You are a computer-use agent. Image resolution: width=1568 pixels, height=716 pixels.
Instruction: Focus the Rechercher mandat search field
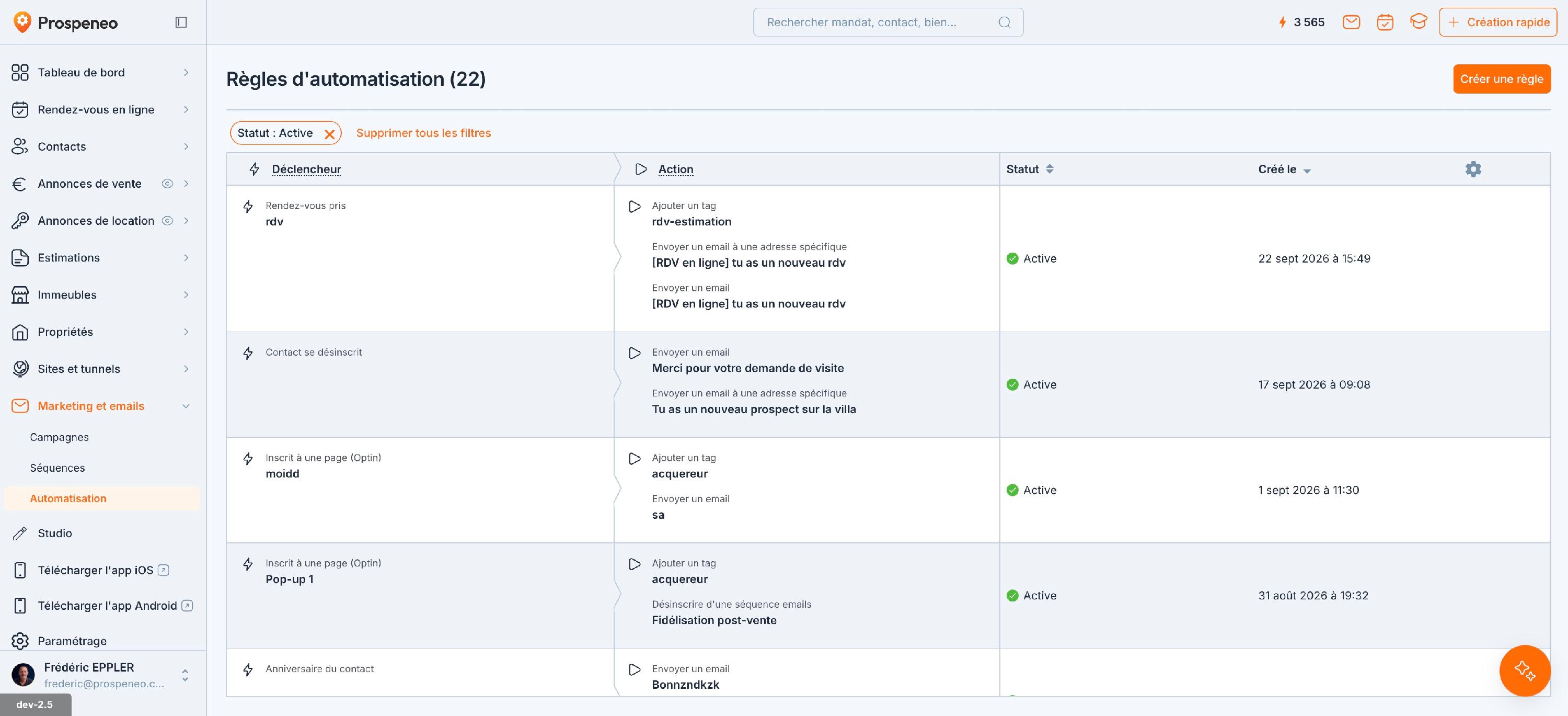[x=888, y=22]
